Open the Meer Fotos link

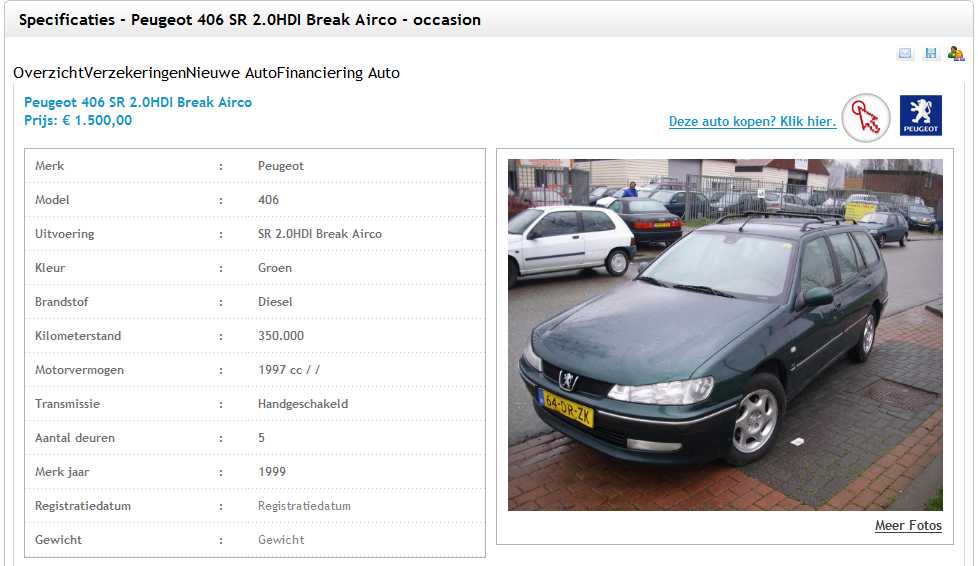908,525
